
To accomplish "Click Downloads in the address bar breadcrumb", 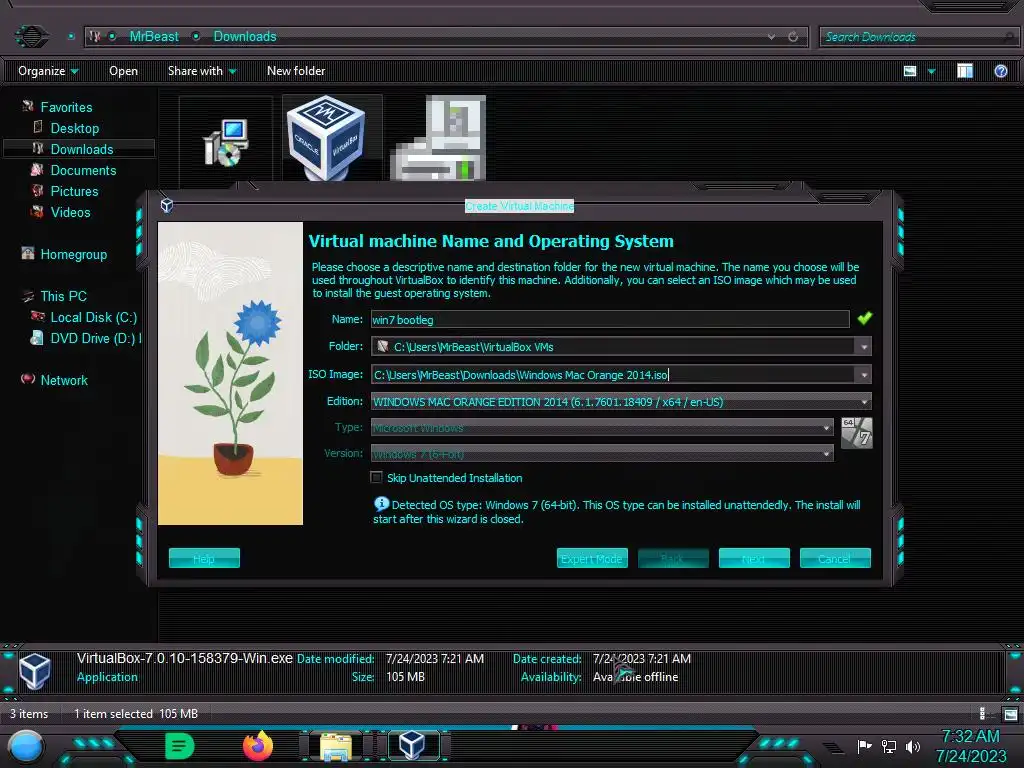I will [245, 37].
